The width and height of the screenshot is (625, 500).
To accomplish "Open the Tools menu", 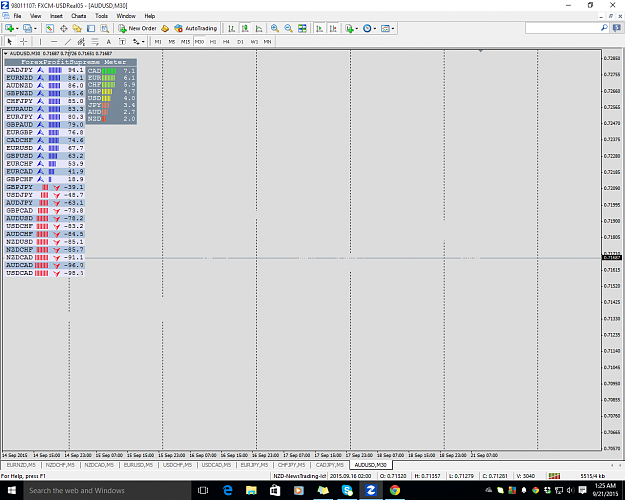I will point(101,16).
